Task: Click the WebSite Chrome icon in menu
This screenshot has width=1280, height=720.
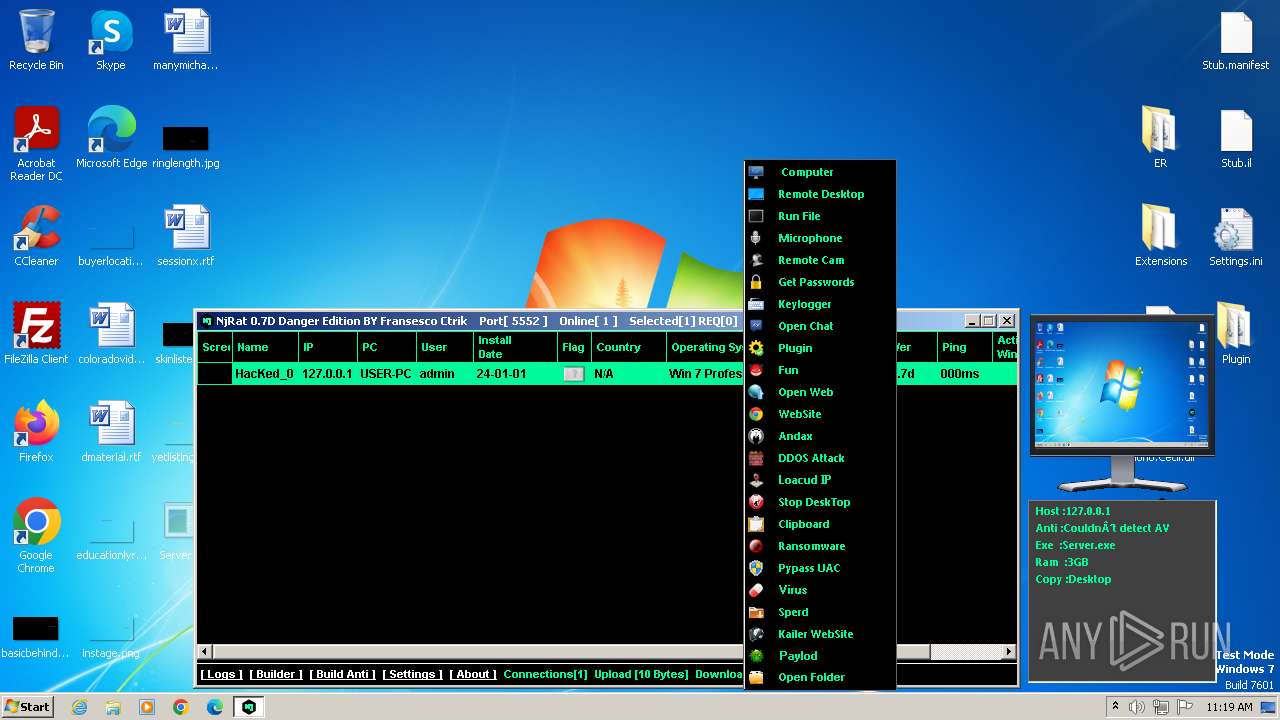Action: 756,414
